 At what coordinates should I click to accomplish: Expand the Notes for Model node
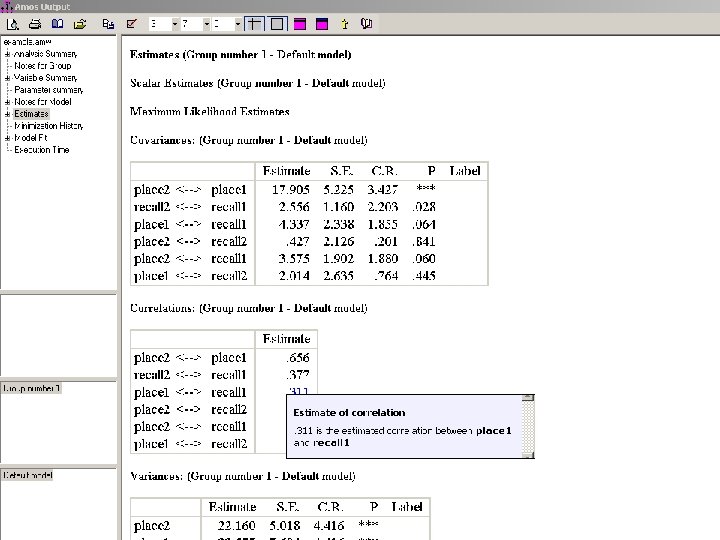tap(7, 102)
